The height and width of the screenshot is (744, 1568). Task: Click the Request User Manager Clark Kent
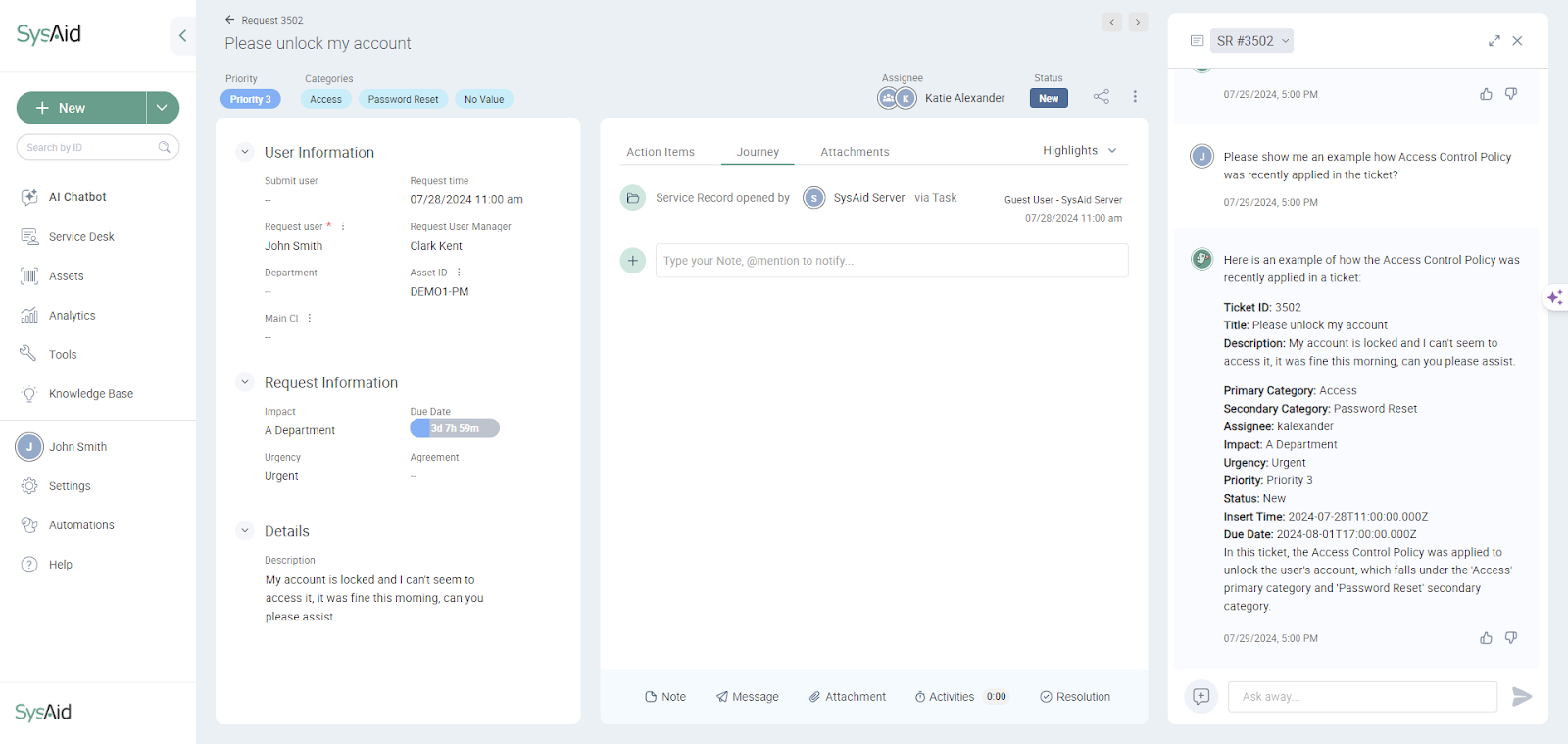click(436, 246)
